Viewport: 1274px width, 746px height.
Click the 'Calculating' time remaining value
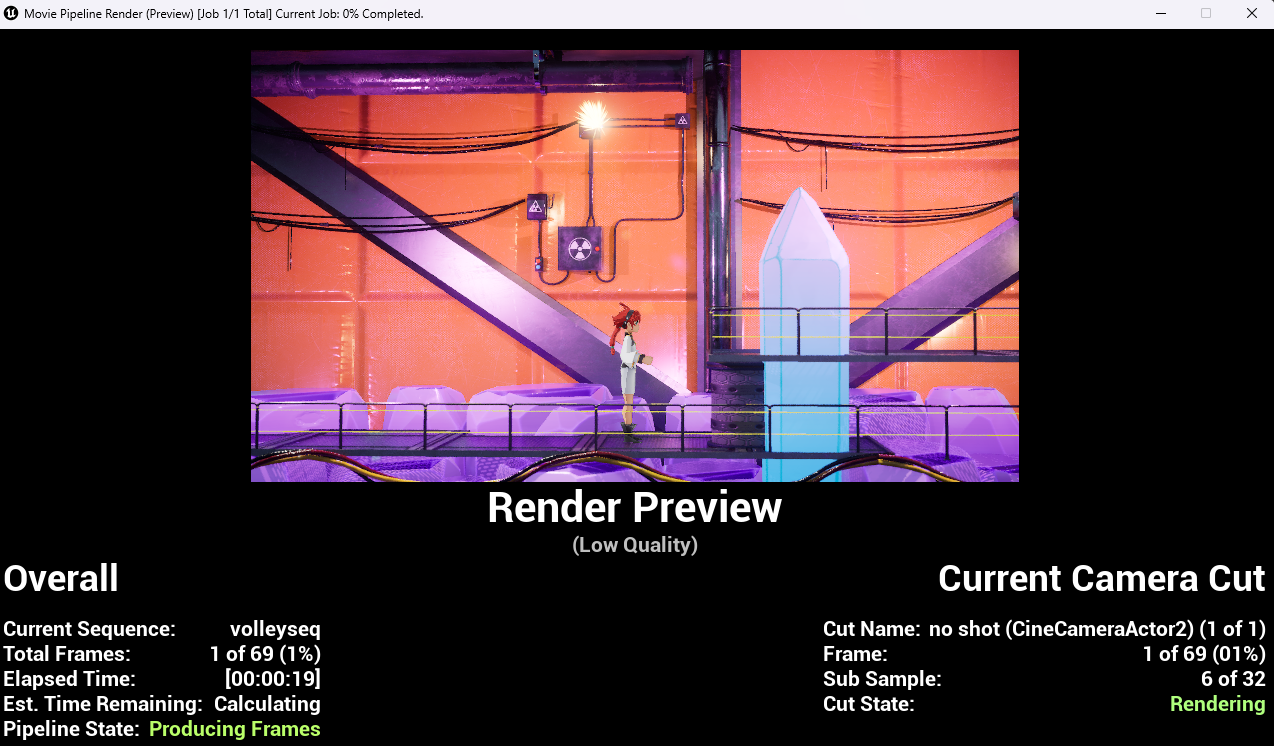click(267, 704)
